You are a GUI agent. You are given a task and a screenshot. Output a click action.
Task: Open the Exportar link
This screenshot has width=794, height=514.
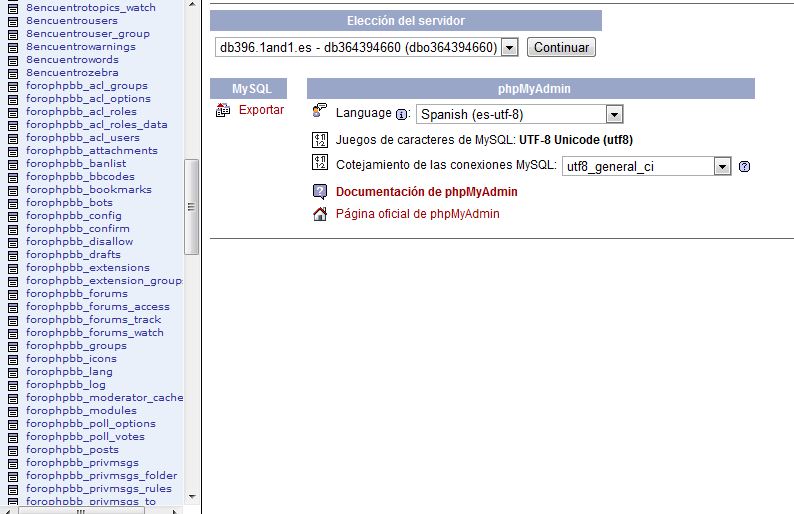(261, 110)
